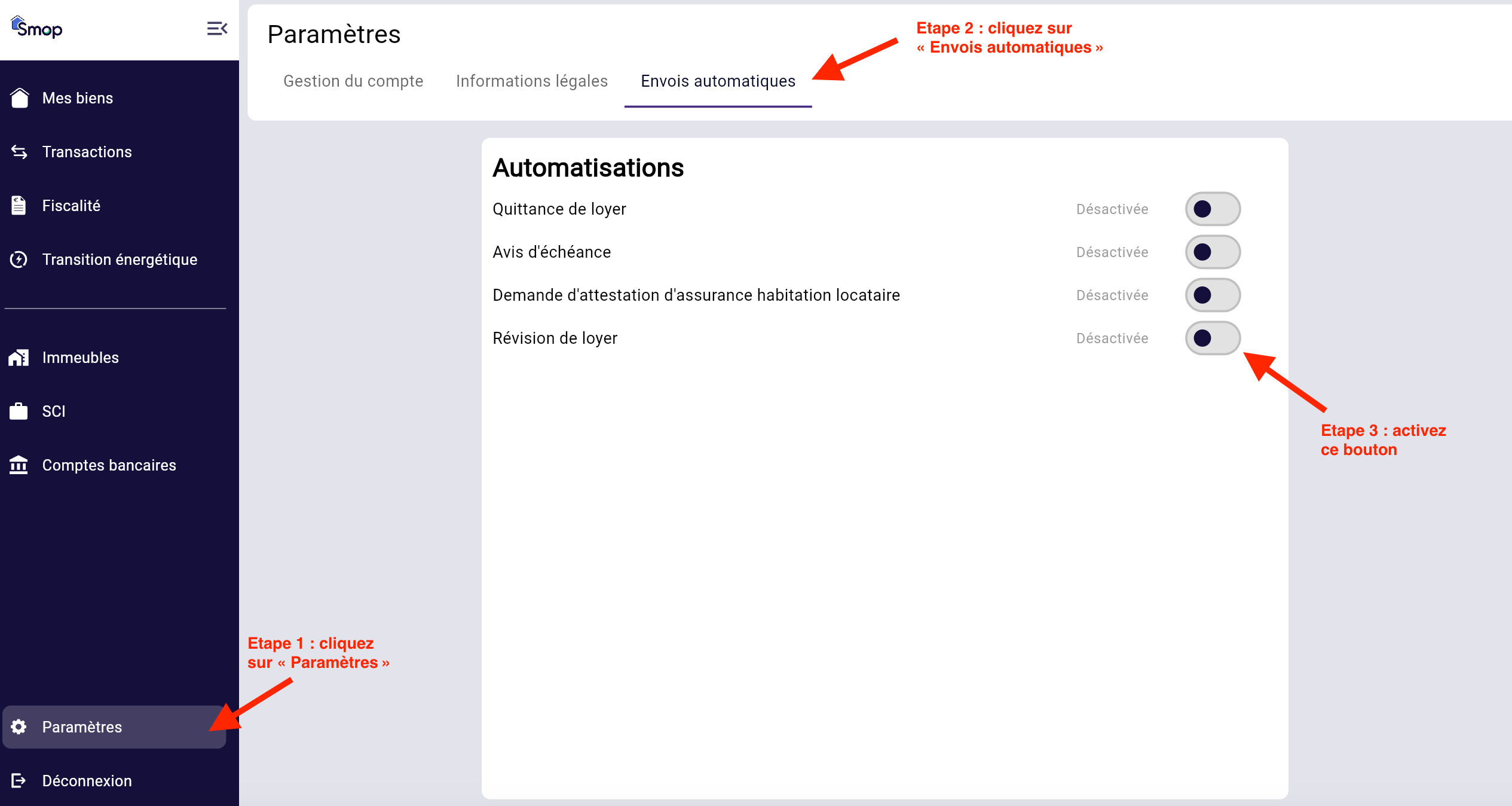Image resolution: width=1512 pixels, height=806 pixels.
Task: Click the Transactions arrows icon
Action: (19, 152)
